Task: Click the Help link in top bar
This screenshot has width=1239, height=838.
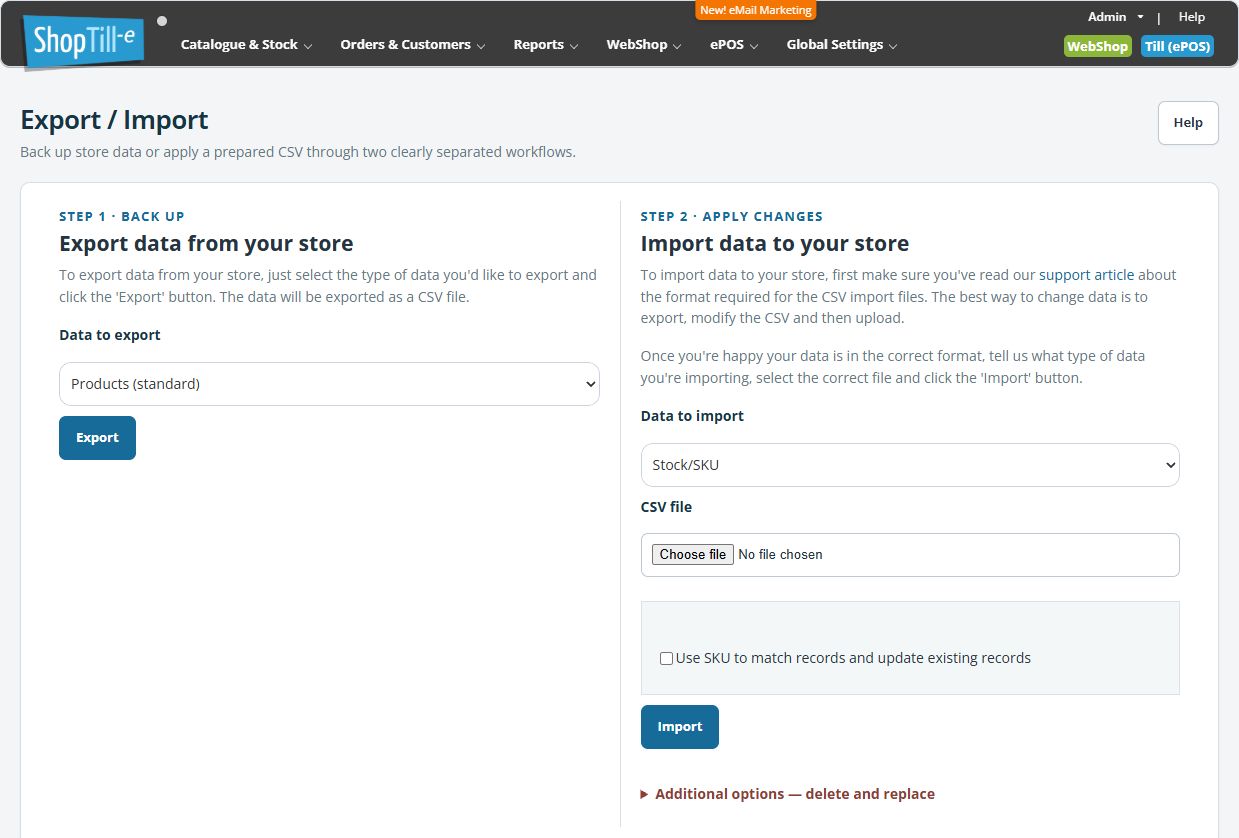Action: click(x=1191, y=17)
